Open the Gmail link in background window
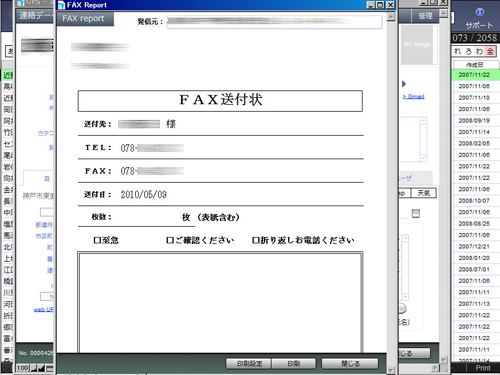This screenshot has width=500, height=375. point(413,97)
